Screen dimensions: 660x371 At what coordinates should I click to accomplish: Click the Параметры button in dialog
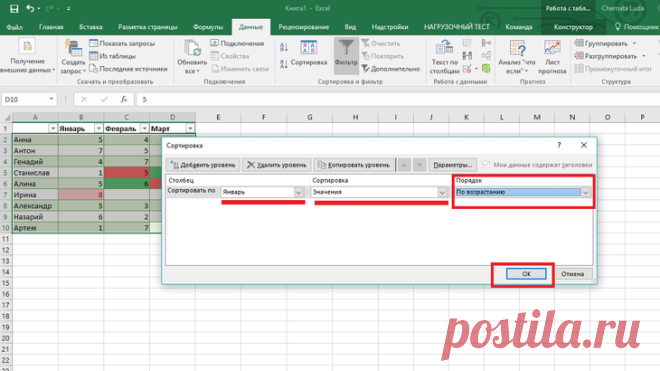pyautogui.click(x=452, y=165)
